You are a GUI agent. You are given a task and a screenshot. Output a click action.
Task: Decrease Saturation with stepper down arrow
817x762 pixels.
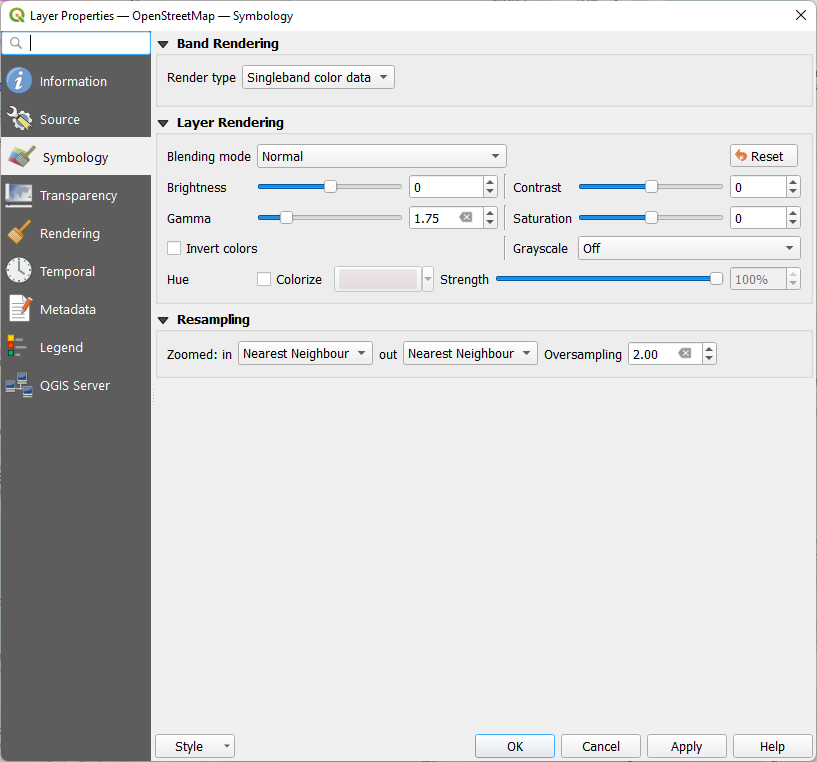(x=793, y=223)
